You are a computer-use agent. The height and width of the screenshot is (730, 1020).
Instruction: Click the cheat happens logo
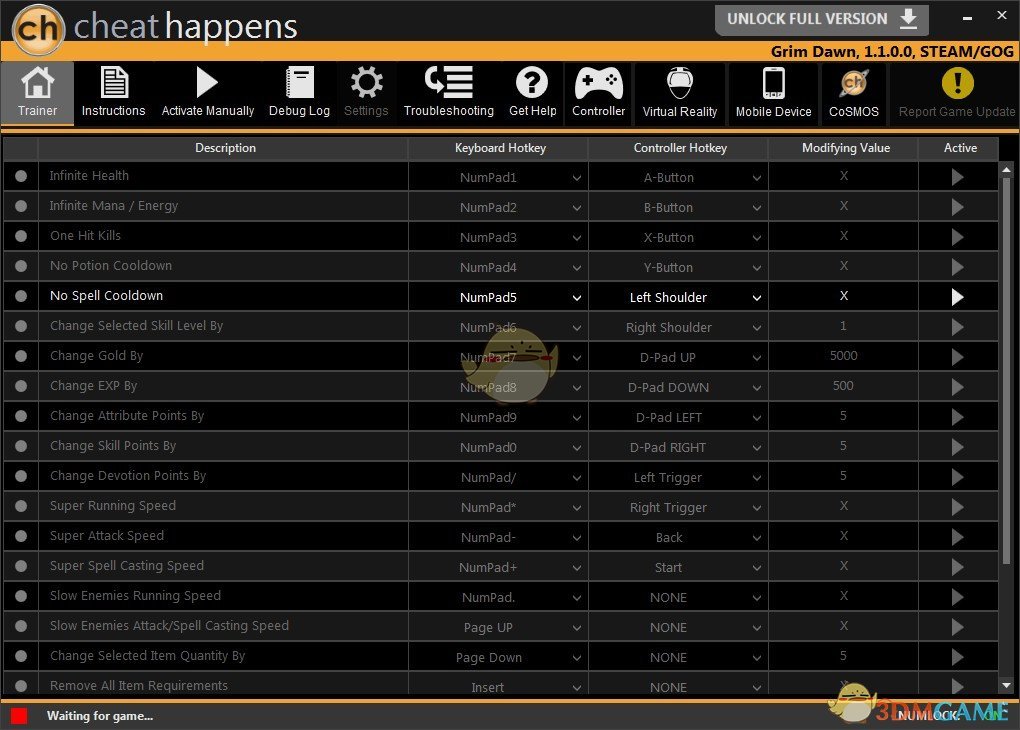click(x=155, y=27)
